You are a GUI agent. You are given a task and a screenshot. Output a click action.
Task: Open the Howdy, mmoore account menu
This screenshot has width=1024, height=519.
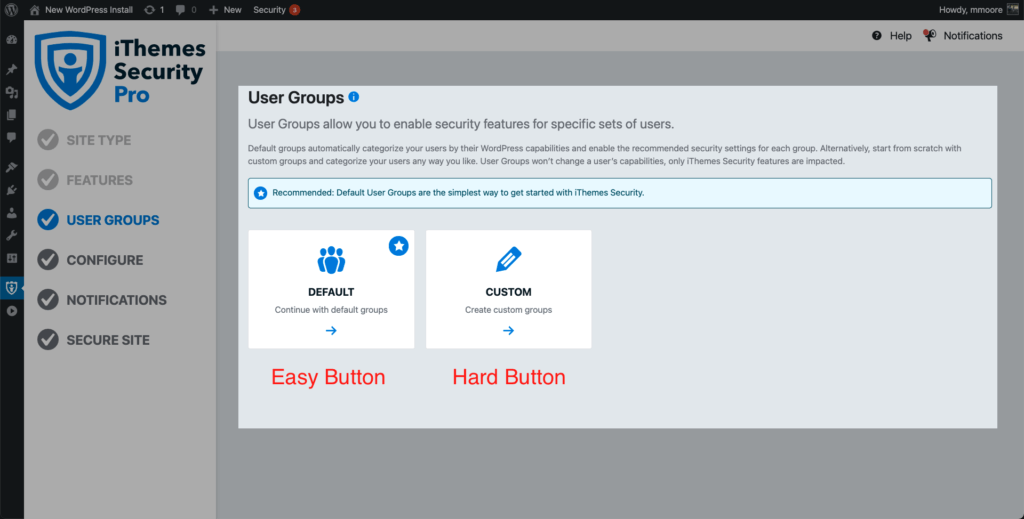coord(970,10)
